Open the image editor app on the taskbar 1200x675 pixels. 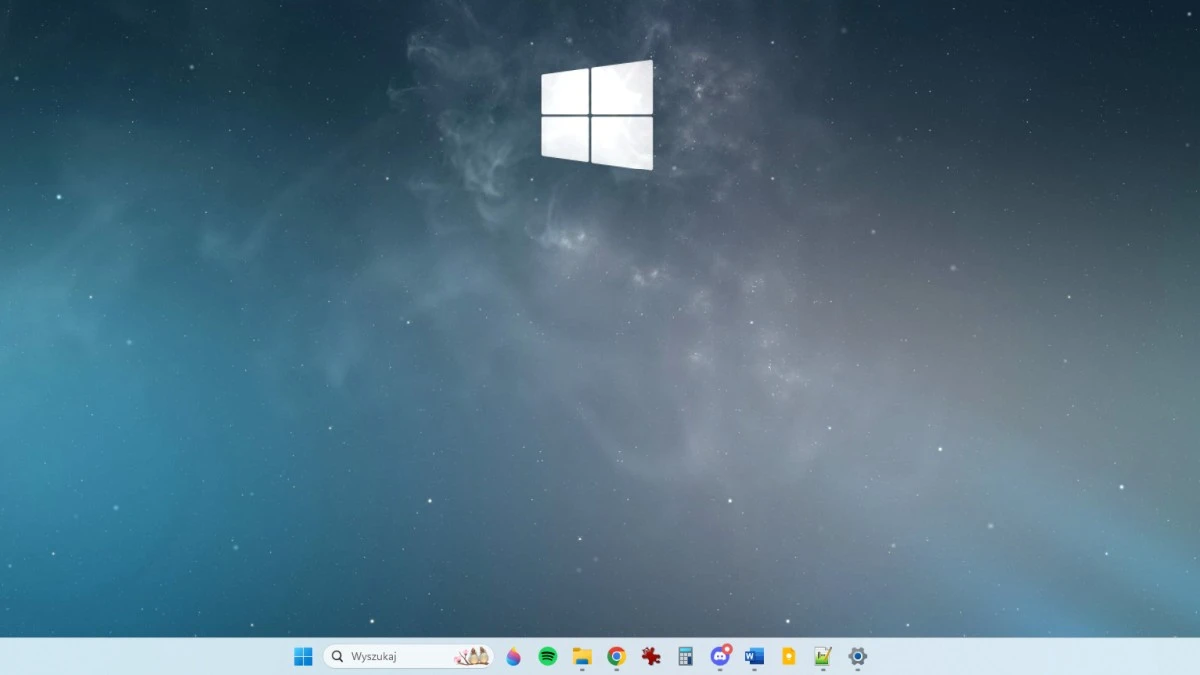(821, 657)
